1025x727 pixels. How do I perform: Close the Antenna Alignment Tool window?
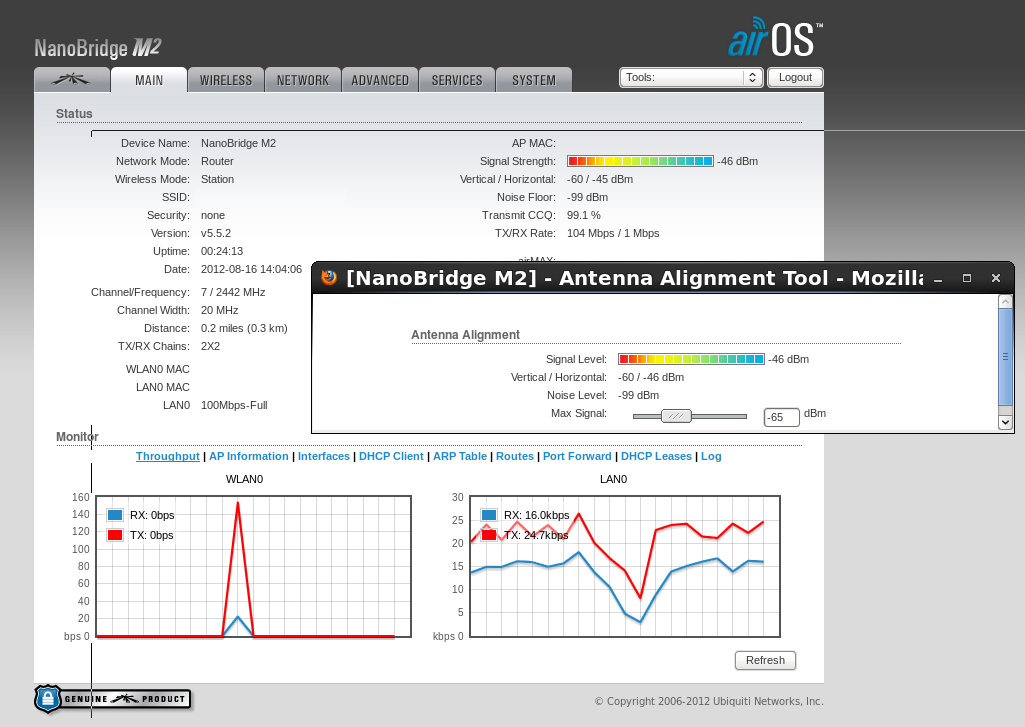996,279
